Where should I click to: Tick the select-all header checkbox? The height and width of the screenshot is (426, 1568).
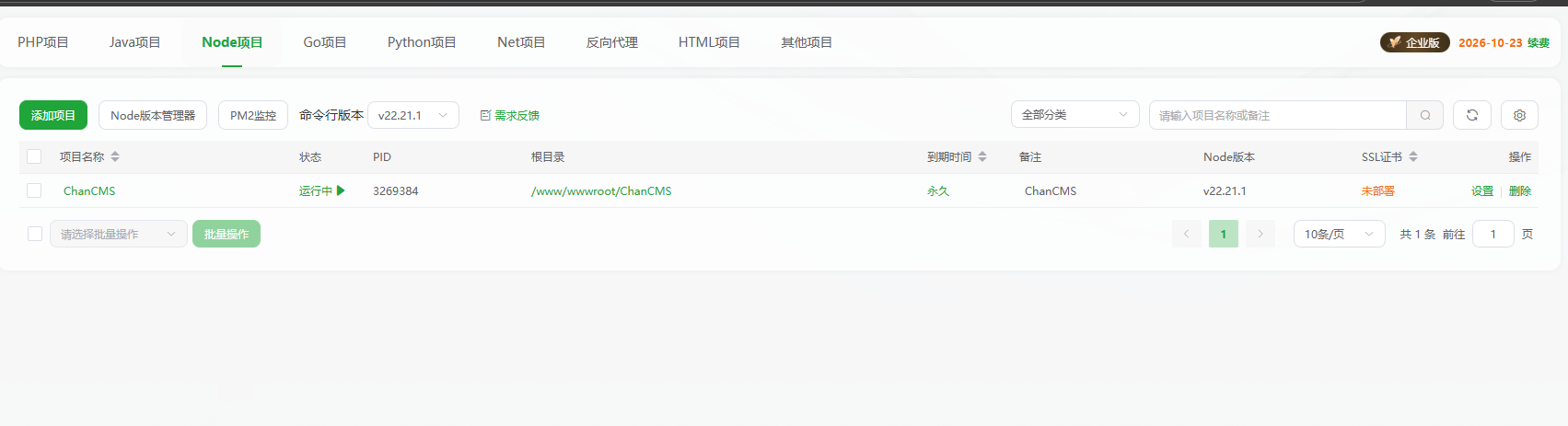(34, 156)
